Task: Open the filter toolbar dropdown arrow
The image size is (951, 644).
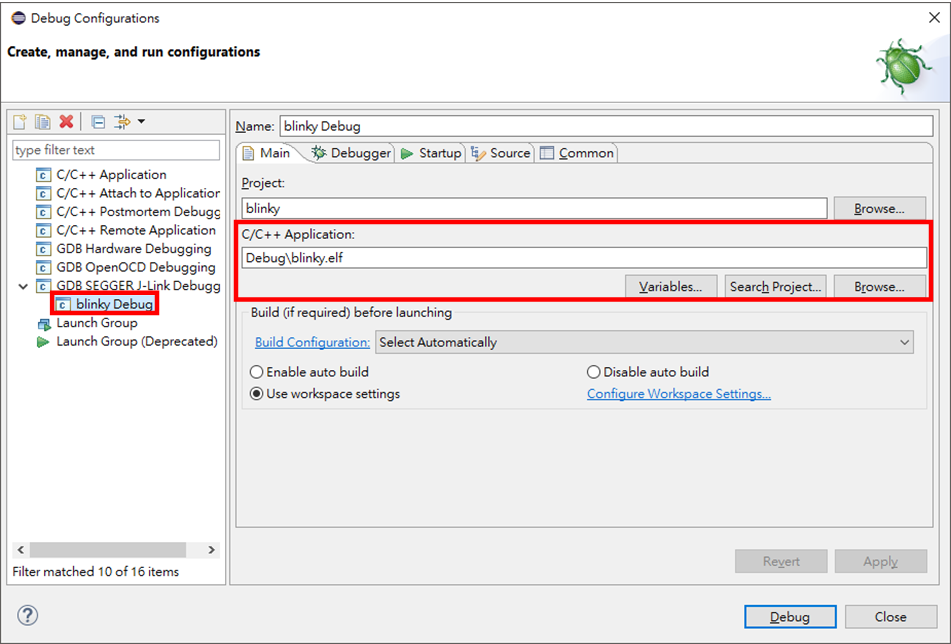Action: (141, 122)
